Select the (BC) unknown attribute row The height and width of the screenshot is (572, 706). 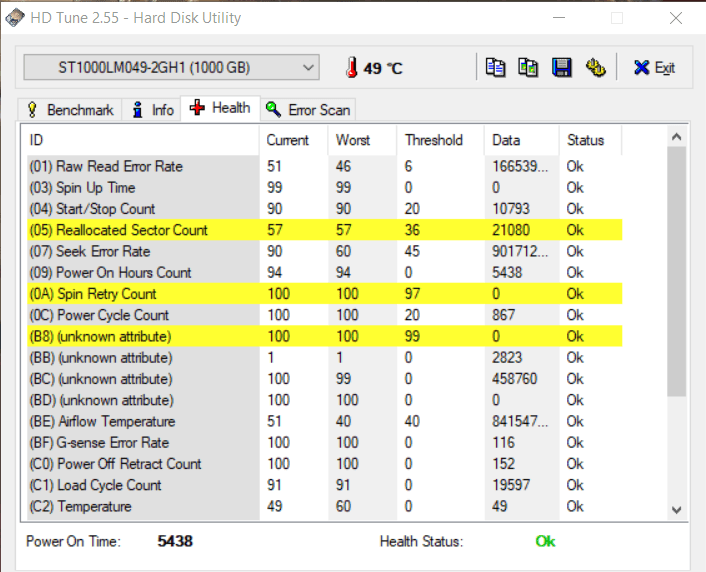324,379
